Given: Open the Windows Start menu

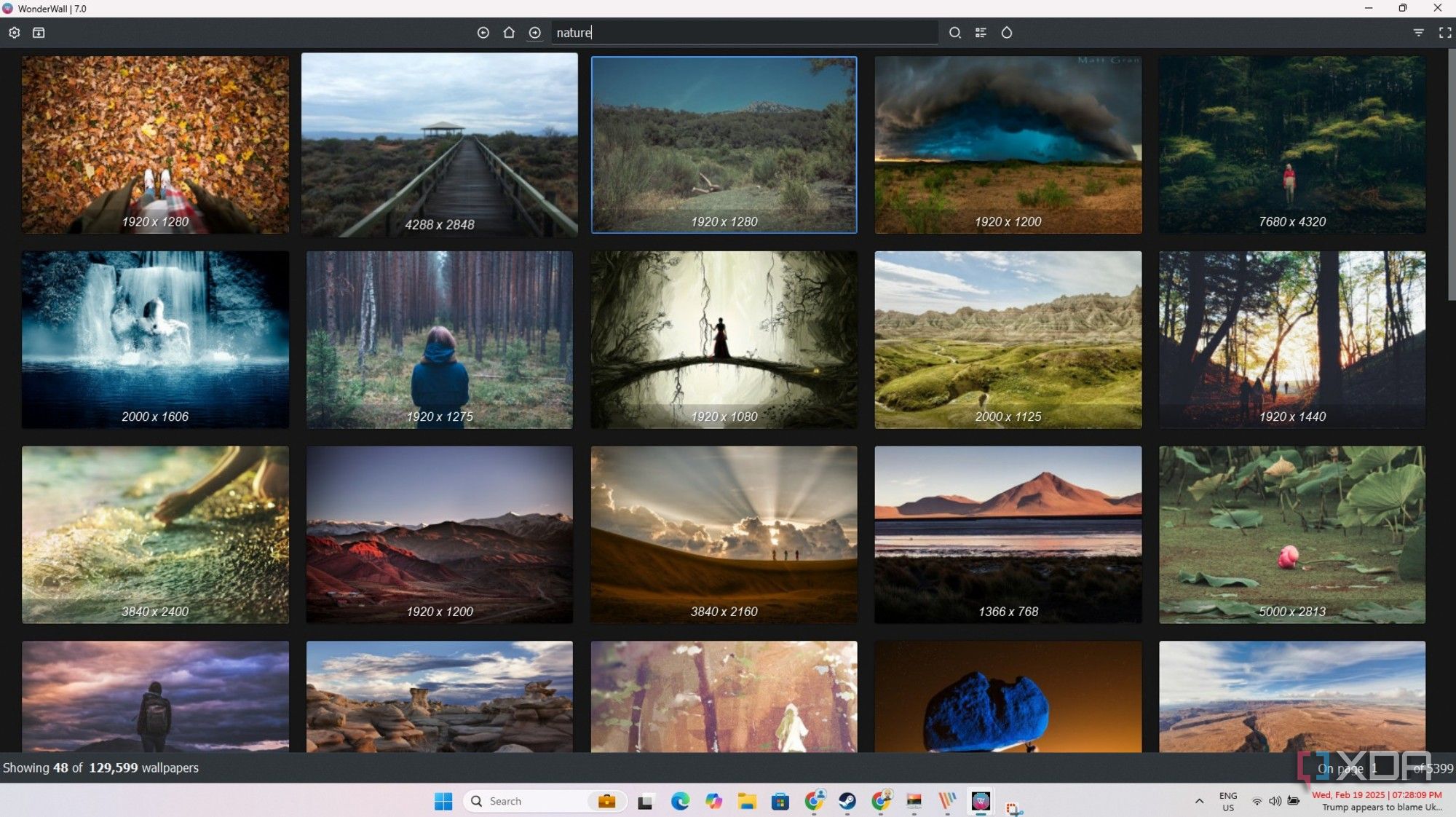Looking at the screenshot, I should tap(443, 802).
